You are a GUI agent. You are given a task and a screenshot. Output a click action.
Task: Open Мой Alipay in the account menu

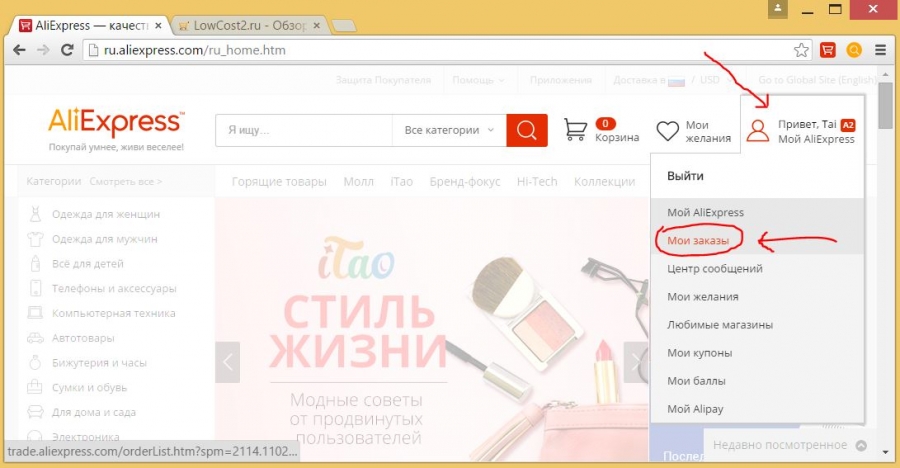click(x=695, y=409)
